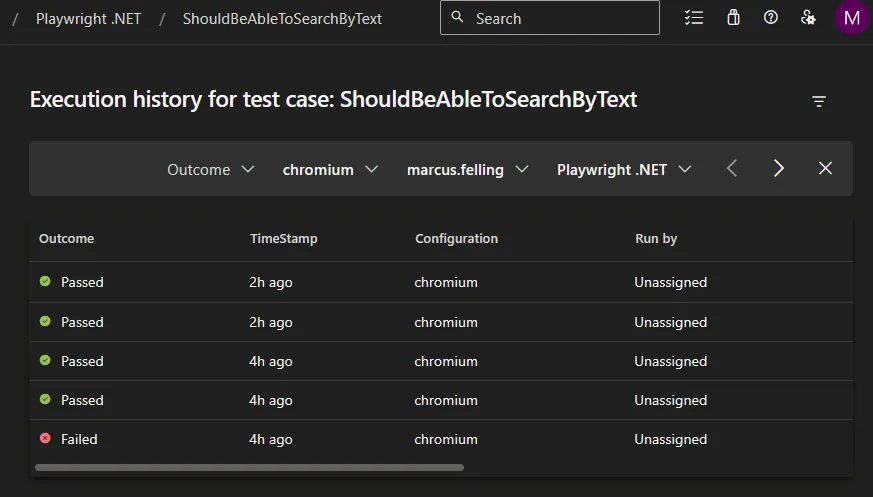
Task: Expand the marcus.felling filter dropdown
Action: pyautogui.click(x=467, y=170)
